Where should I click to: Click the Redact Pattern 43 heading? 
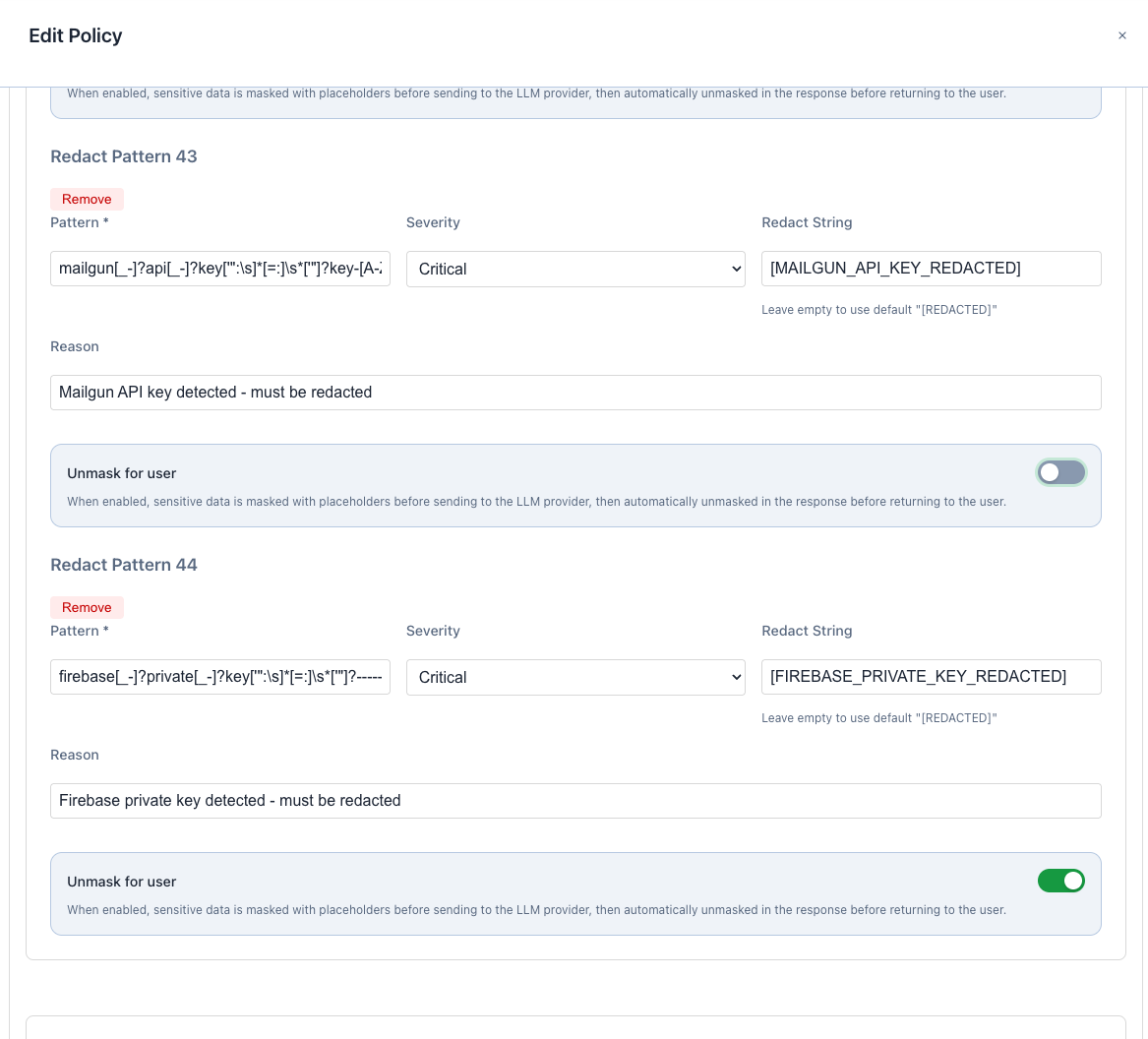coord(124,156)
